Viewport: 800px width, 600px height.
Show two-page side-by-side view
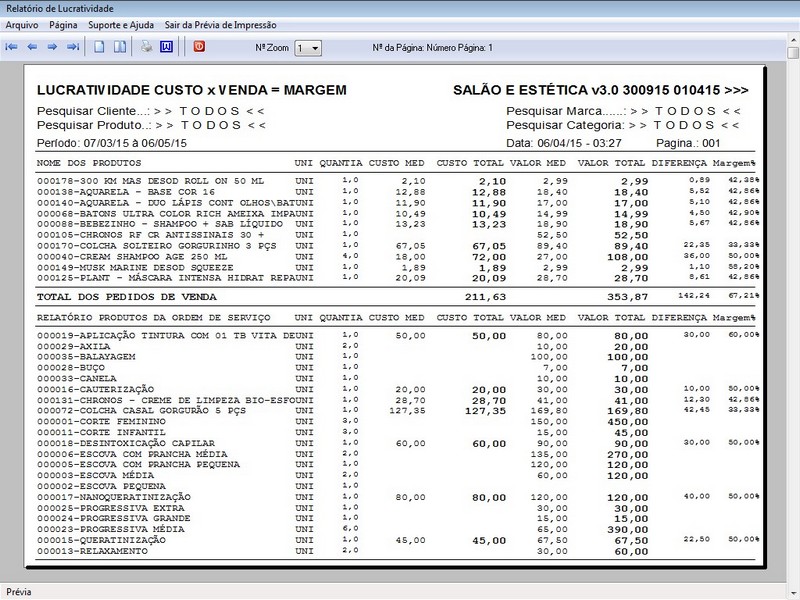pos(119,47)
